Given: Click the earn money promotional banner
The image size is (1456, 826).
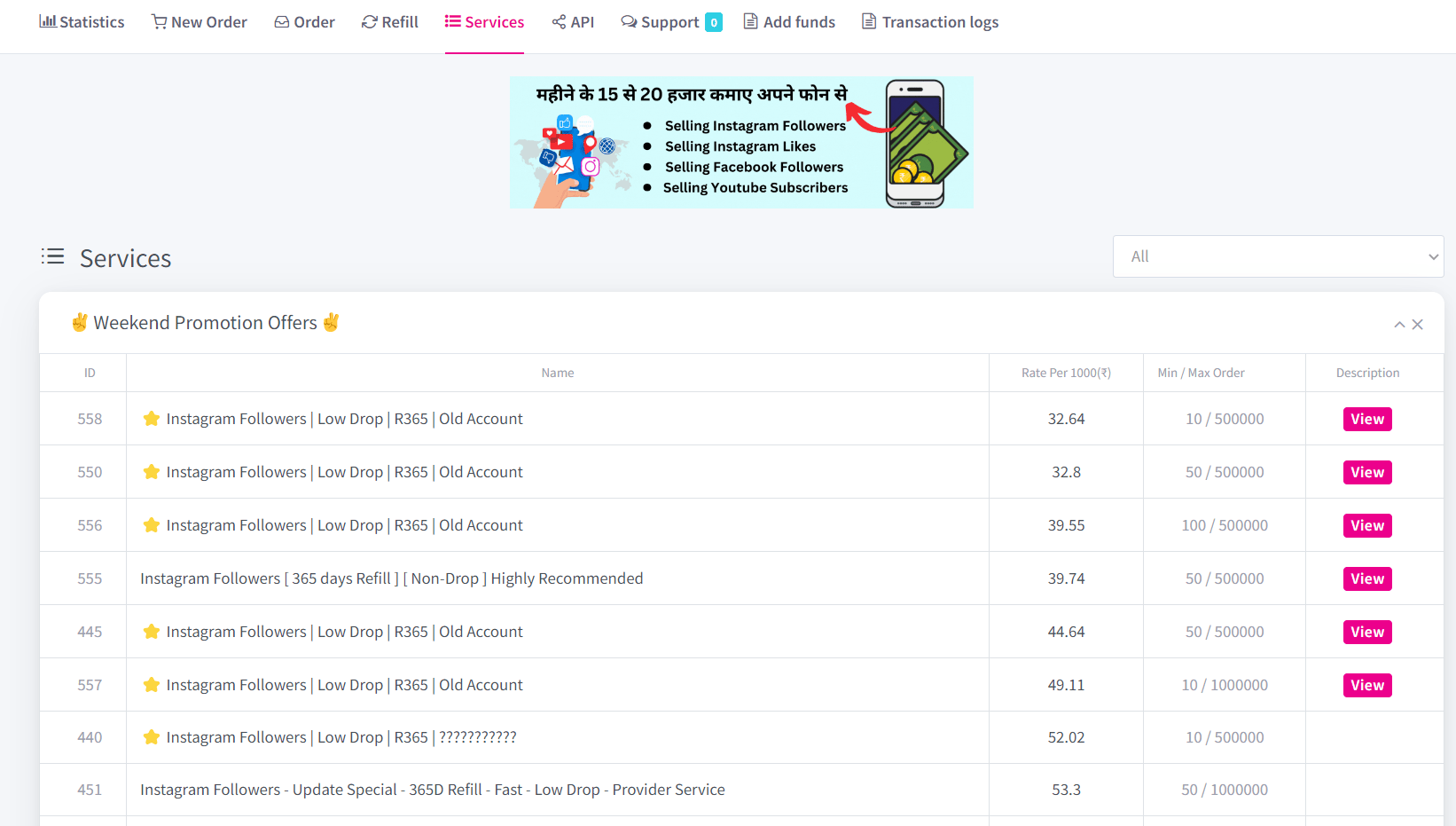Looking at the screenshot, I should (x=741, y=143).
